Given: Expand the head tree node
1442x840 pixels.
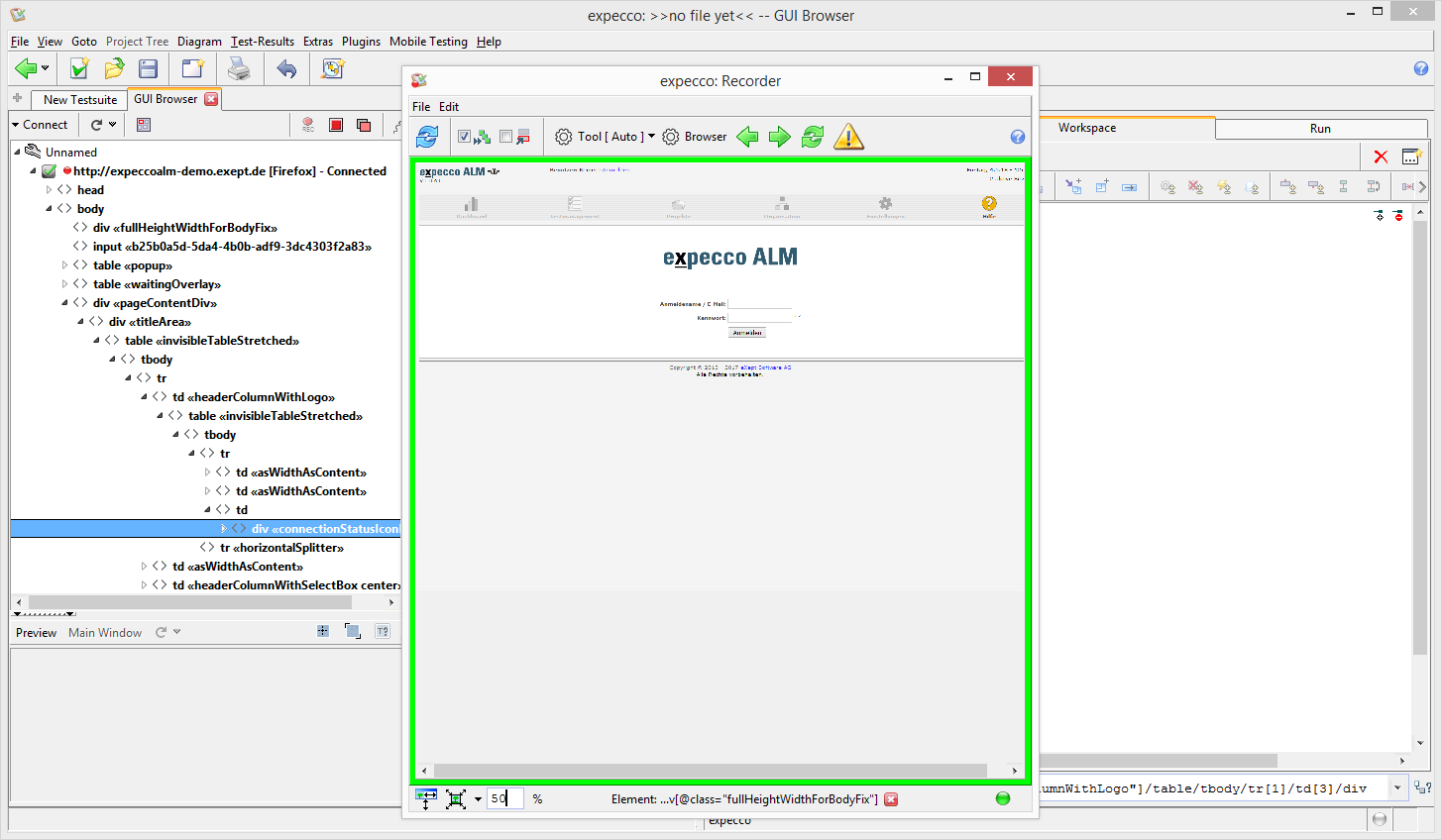Looking at the screenshot, I should [49, 190].
